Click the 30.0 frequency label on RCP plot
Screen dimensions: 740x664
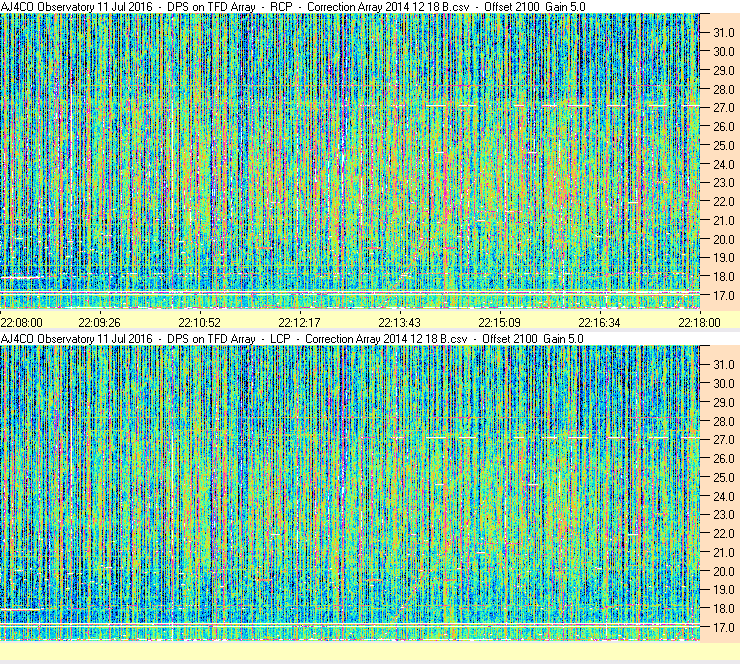pos(724,51)
